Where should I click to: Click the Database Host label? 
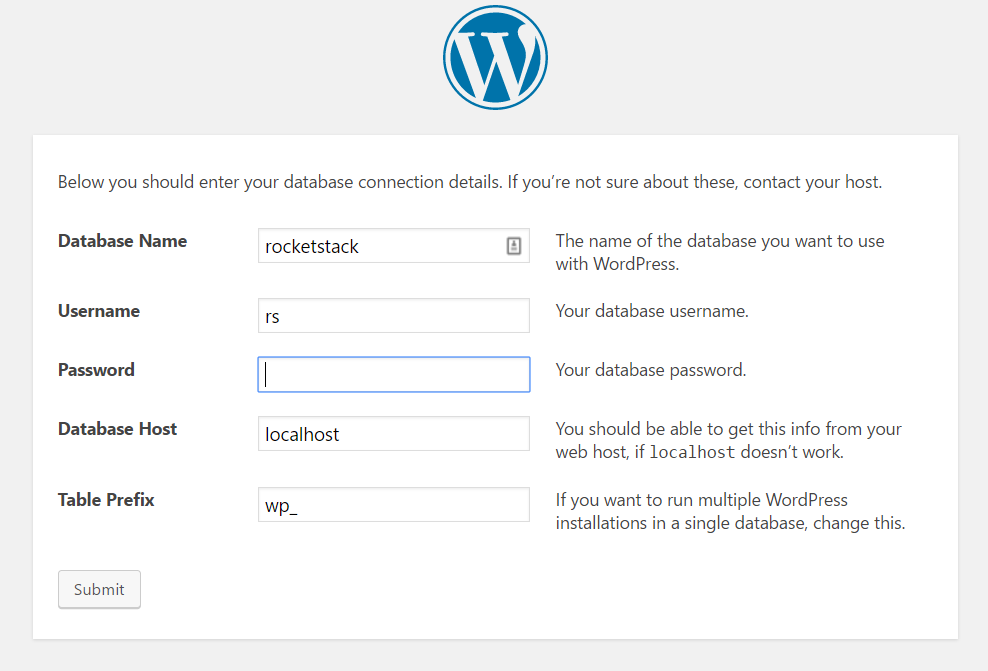point(117,428)
